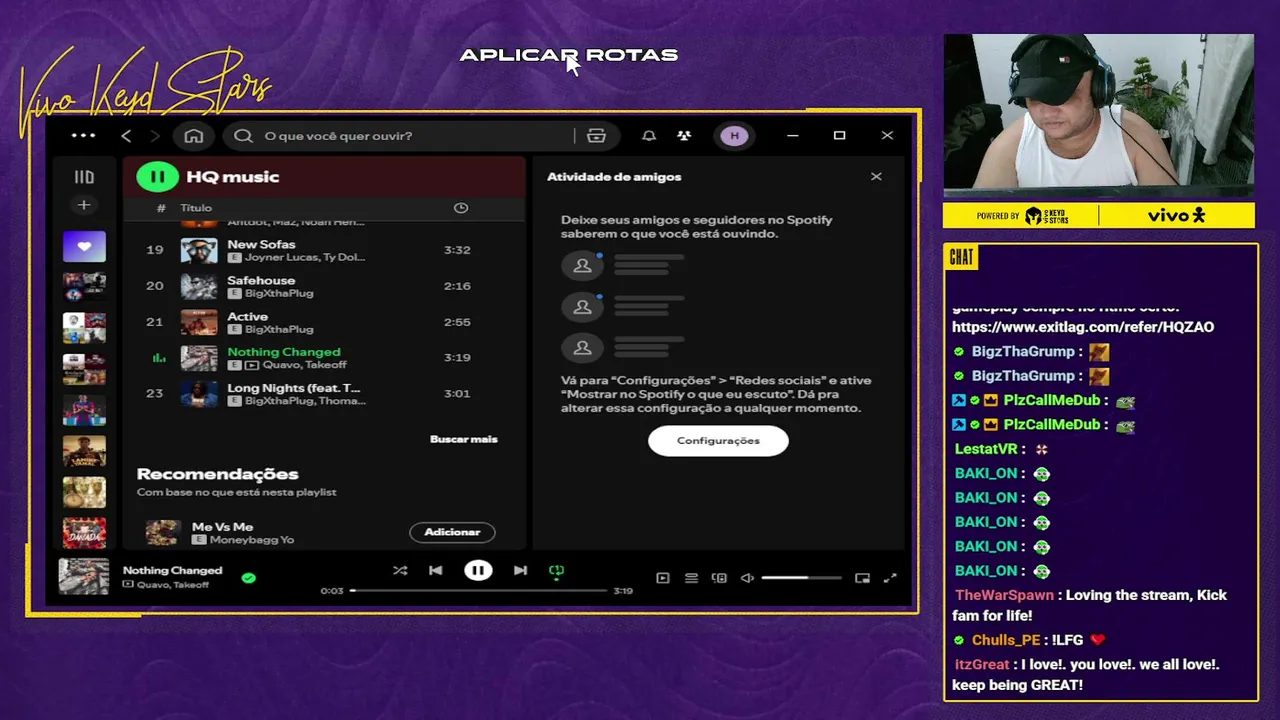The image size is (1280, 720).
Task: Click username LestatVR in chat
Action: [x=986, y=449]
